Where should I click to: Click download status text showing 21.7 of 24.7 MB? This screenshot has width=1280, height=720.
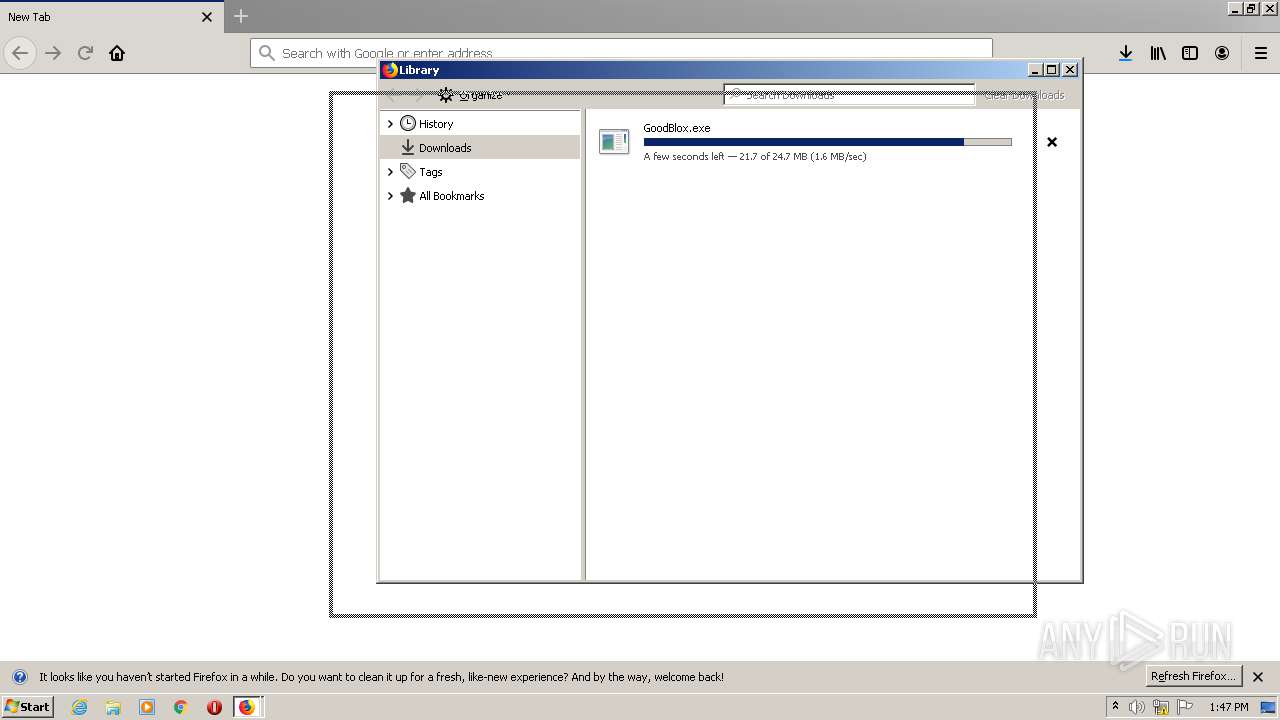click(755, 157)
